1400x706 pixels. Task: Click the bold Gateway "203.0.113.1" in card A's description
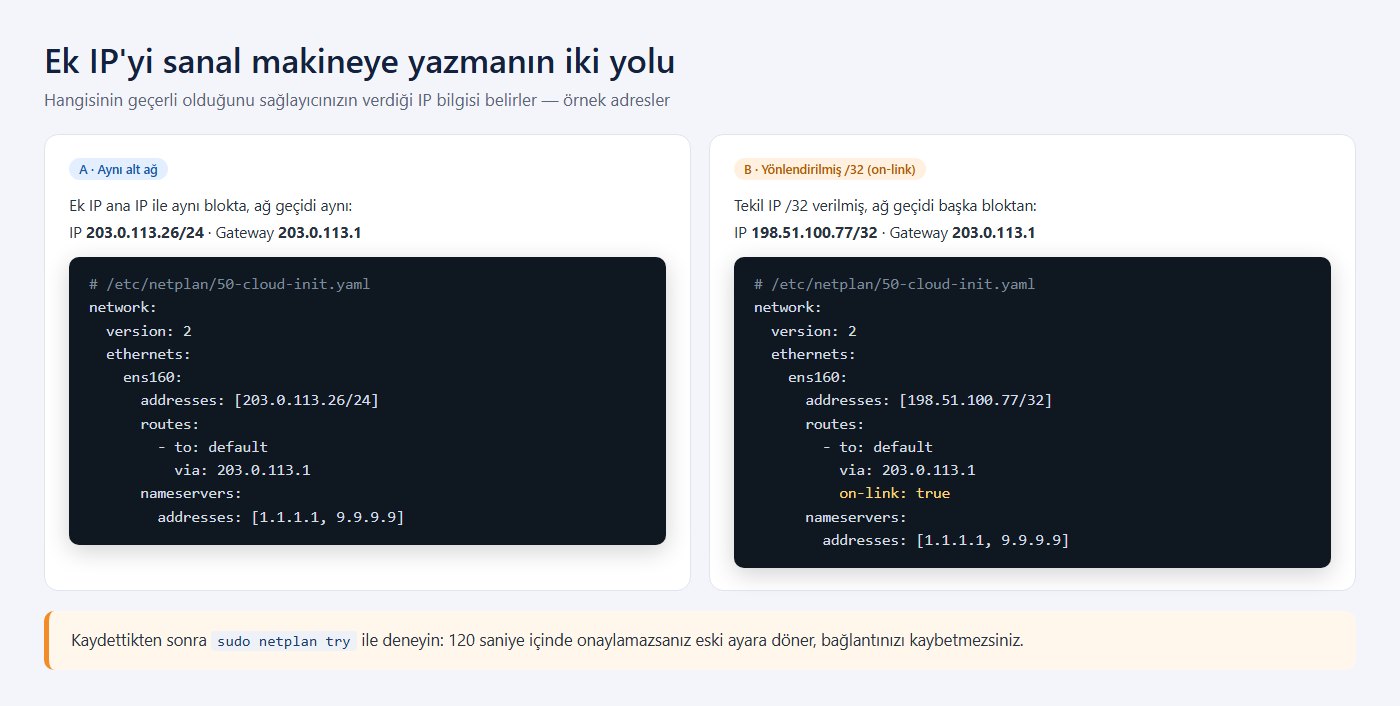pos(319,233)
